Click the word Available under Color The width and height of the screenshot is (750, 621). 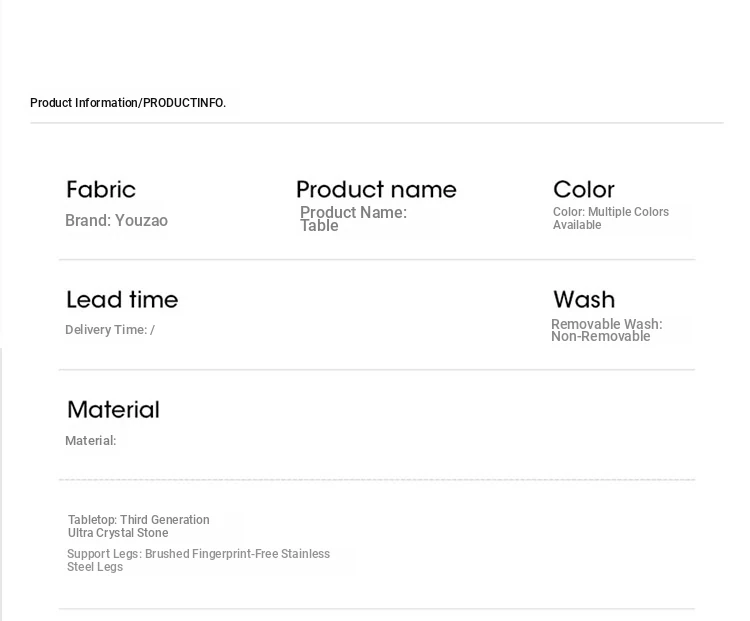pyautogui.click(x=577, y=225)
